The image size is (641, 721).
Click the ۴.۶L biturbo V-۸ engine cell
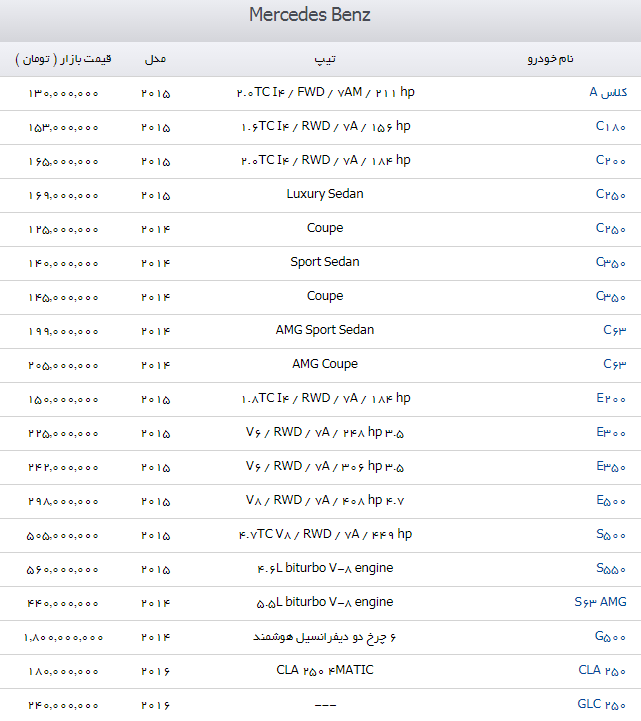(x=325, y=568)
